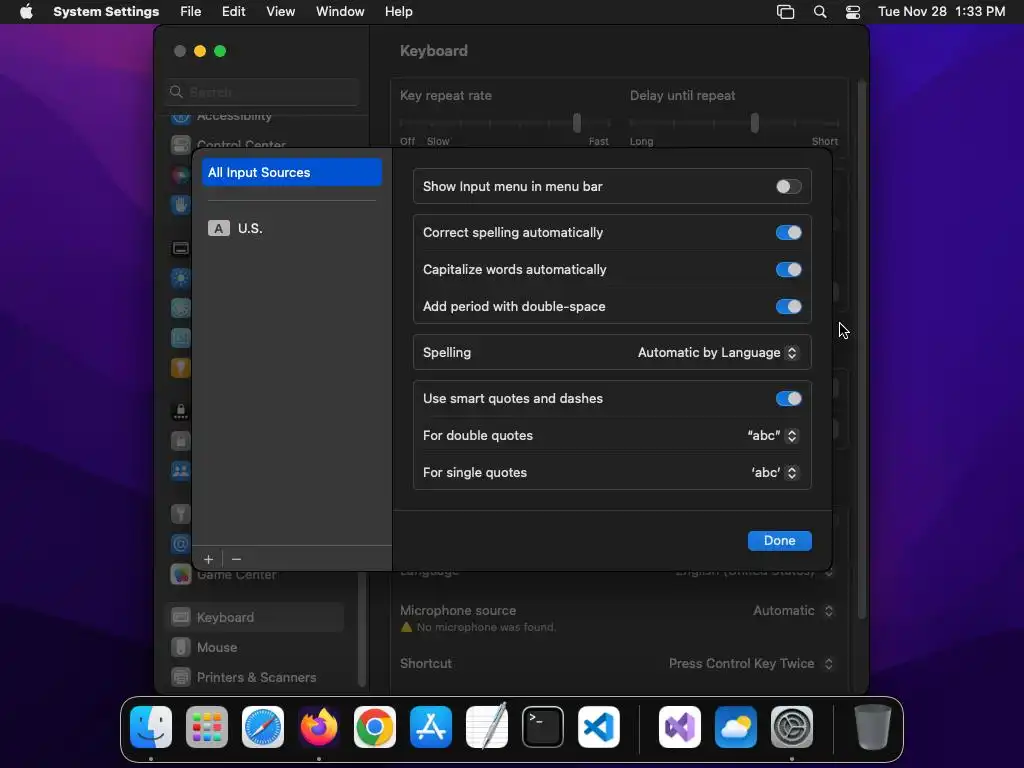Viewport: 1024px width, 768px height.
Task: Open the System Settings menu
Action: click(x=106, y=12)
